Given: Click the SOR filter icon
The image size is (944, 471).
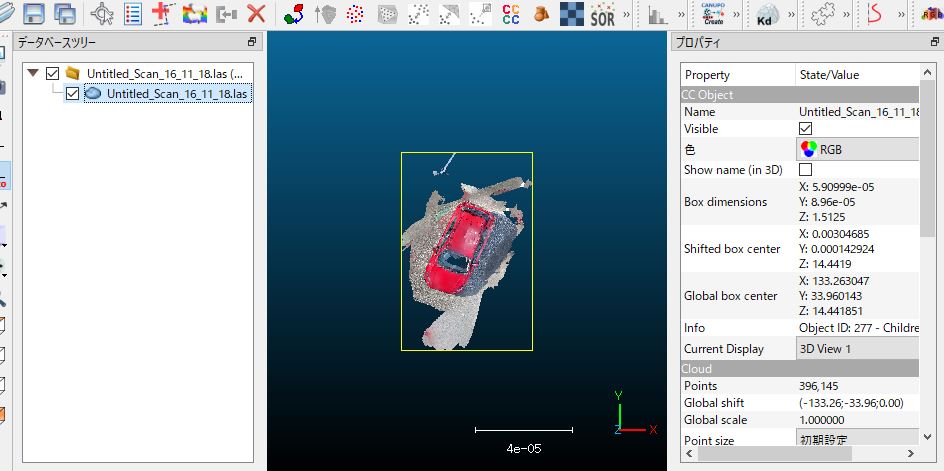Looking at the screenshot, I should point(602,14).
